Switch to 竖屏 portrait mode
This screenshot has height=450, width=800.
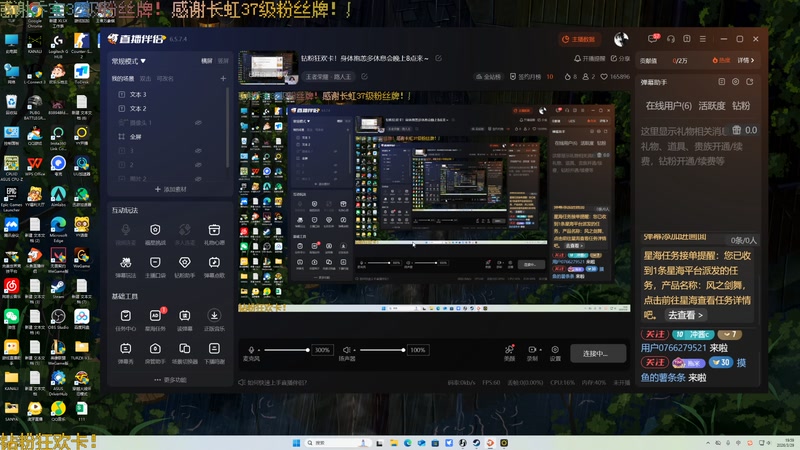[223, 61]
